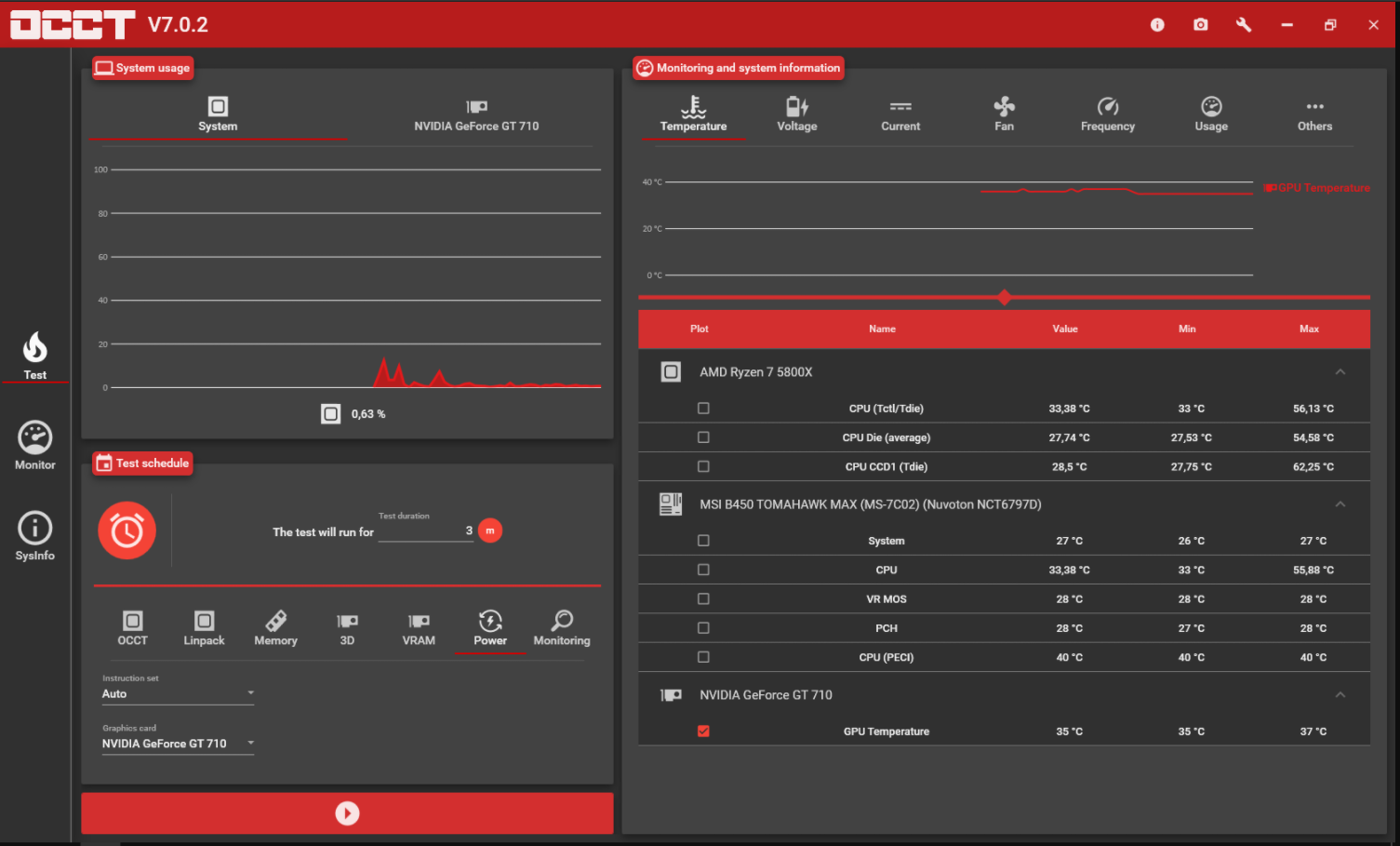Click the Test duration input field
This screenshot has width=1400, height=846.
426,530
